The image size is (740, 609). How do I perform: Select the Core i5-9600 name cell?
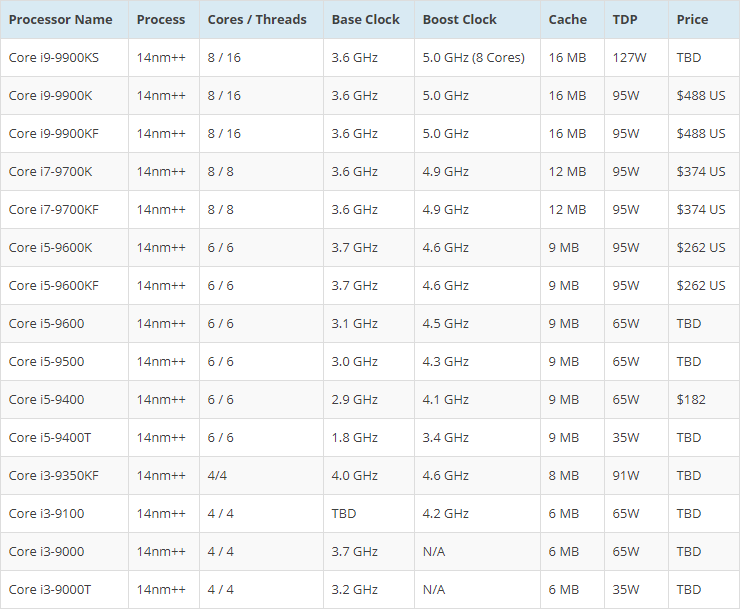tap(64, 323)
